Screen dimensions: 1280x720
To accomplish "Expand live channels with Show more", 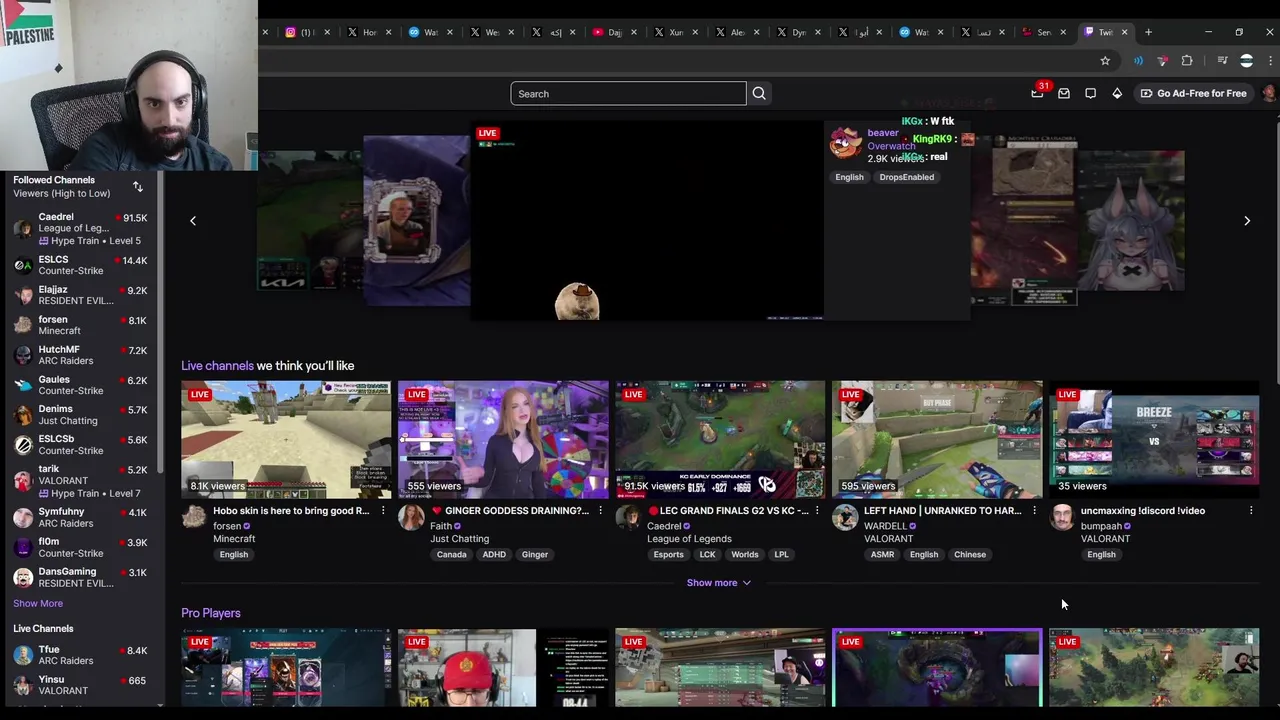I will 718,583.
